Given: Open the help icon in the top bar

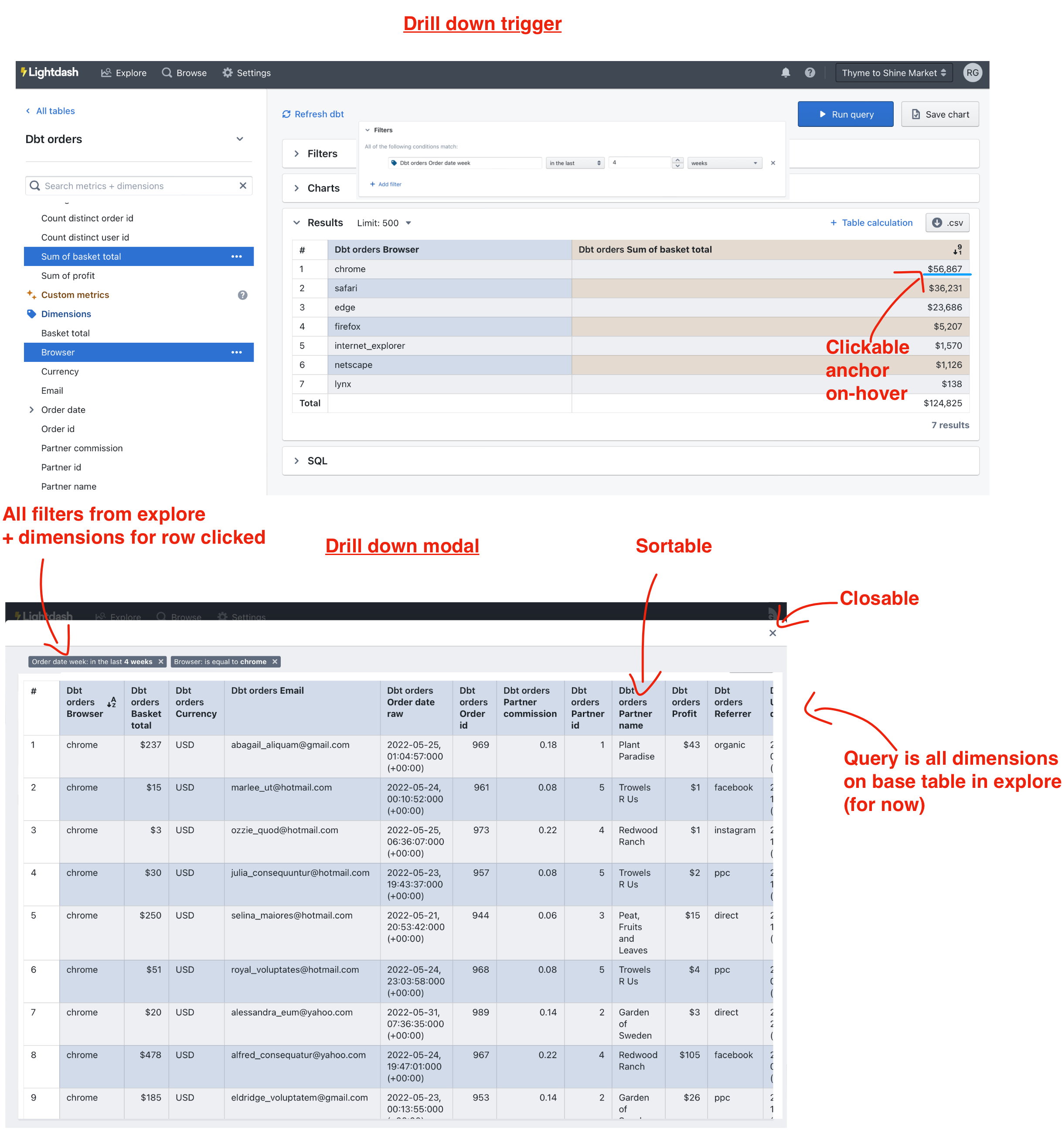Looking at the screenshot, I should point(810,72).
